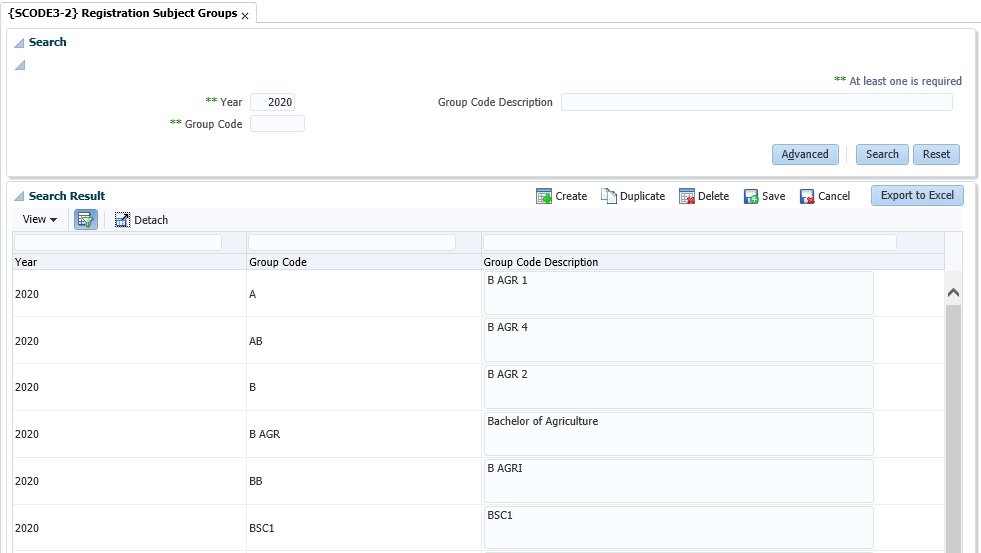Click the Duplicate record icon
Image resolution: width=981 pixels, height=553 pixels.
(608, 196)
